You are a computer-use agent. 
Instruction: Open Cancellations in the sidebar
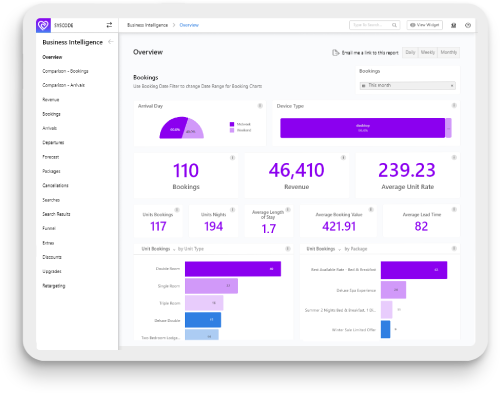point(55,185)
